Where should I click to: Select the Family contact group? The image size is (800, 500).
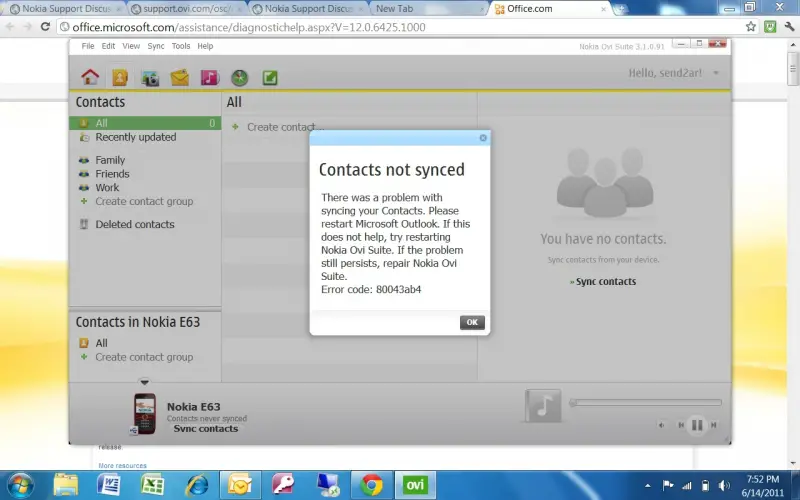(110, 160)
